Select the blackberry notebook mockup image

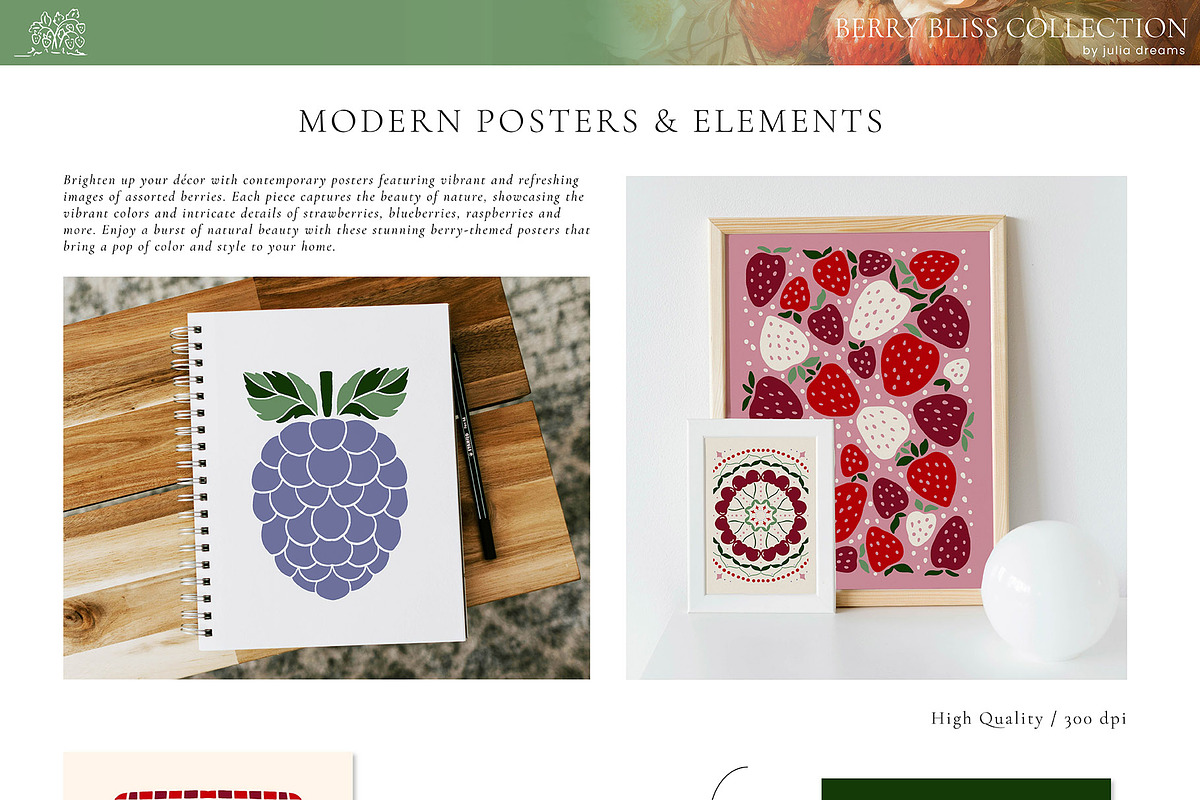[x=326, y=478]
